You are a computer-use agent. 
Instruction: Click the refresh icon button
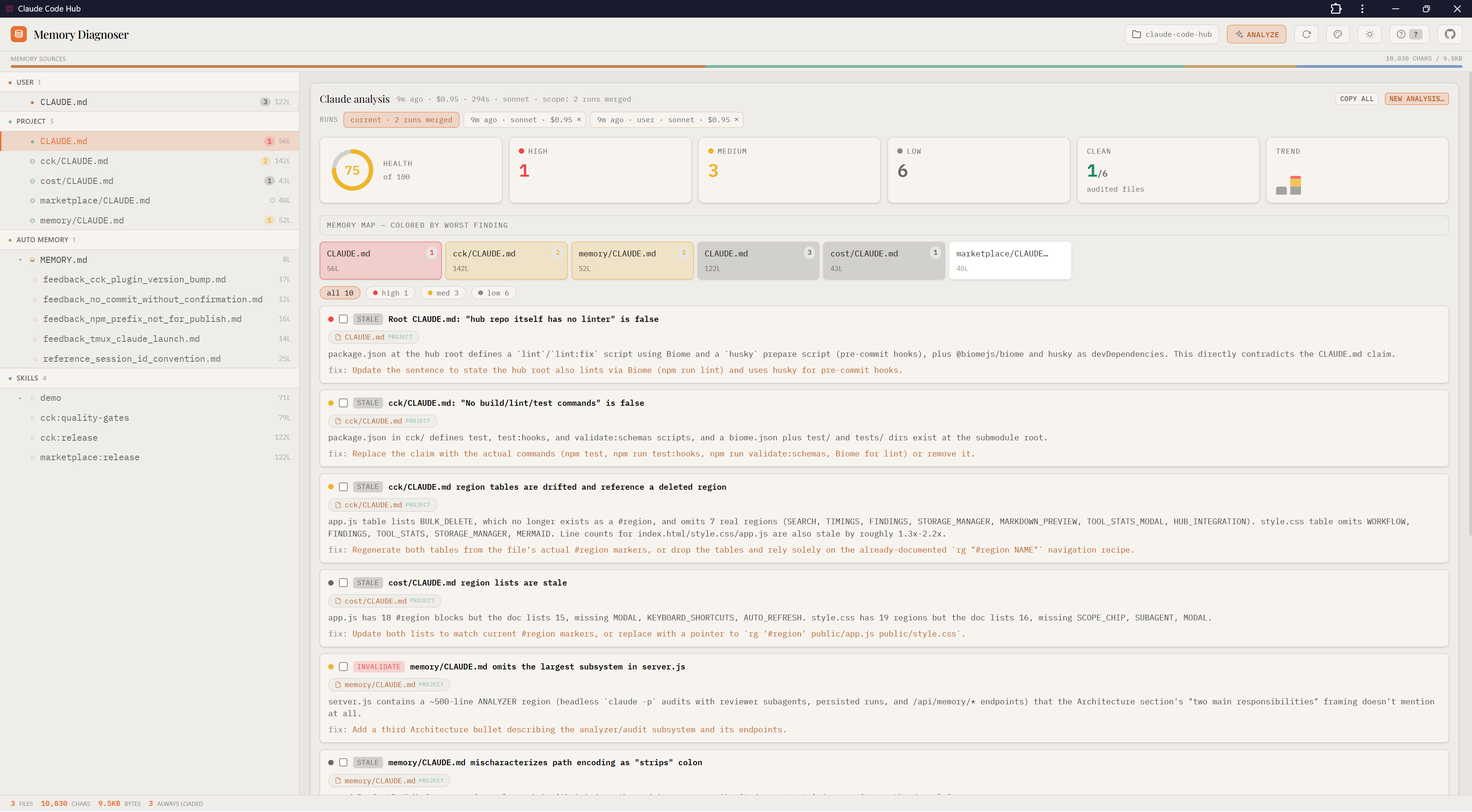point(1306,34)
